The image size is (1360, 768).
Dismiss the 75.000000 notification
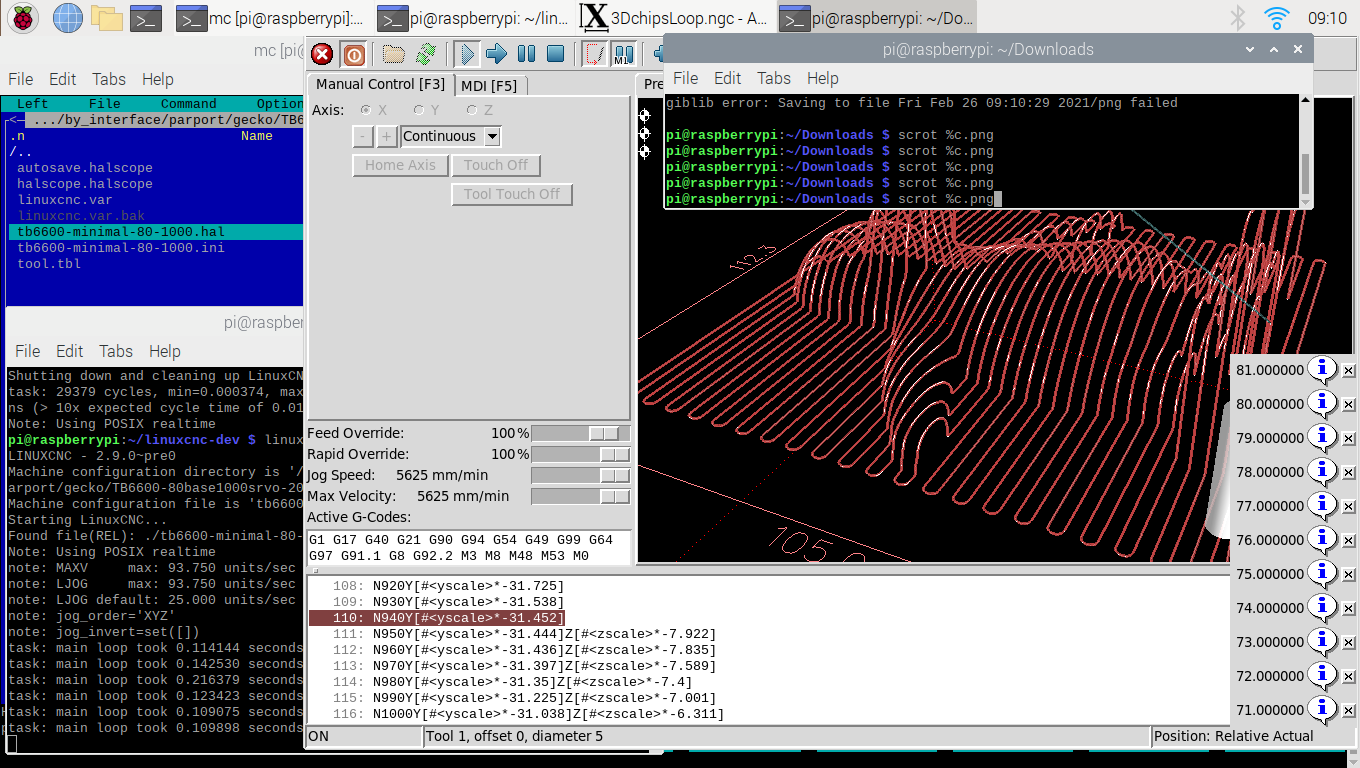[x=1348, y=574]
